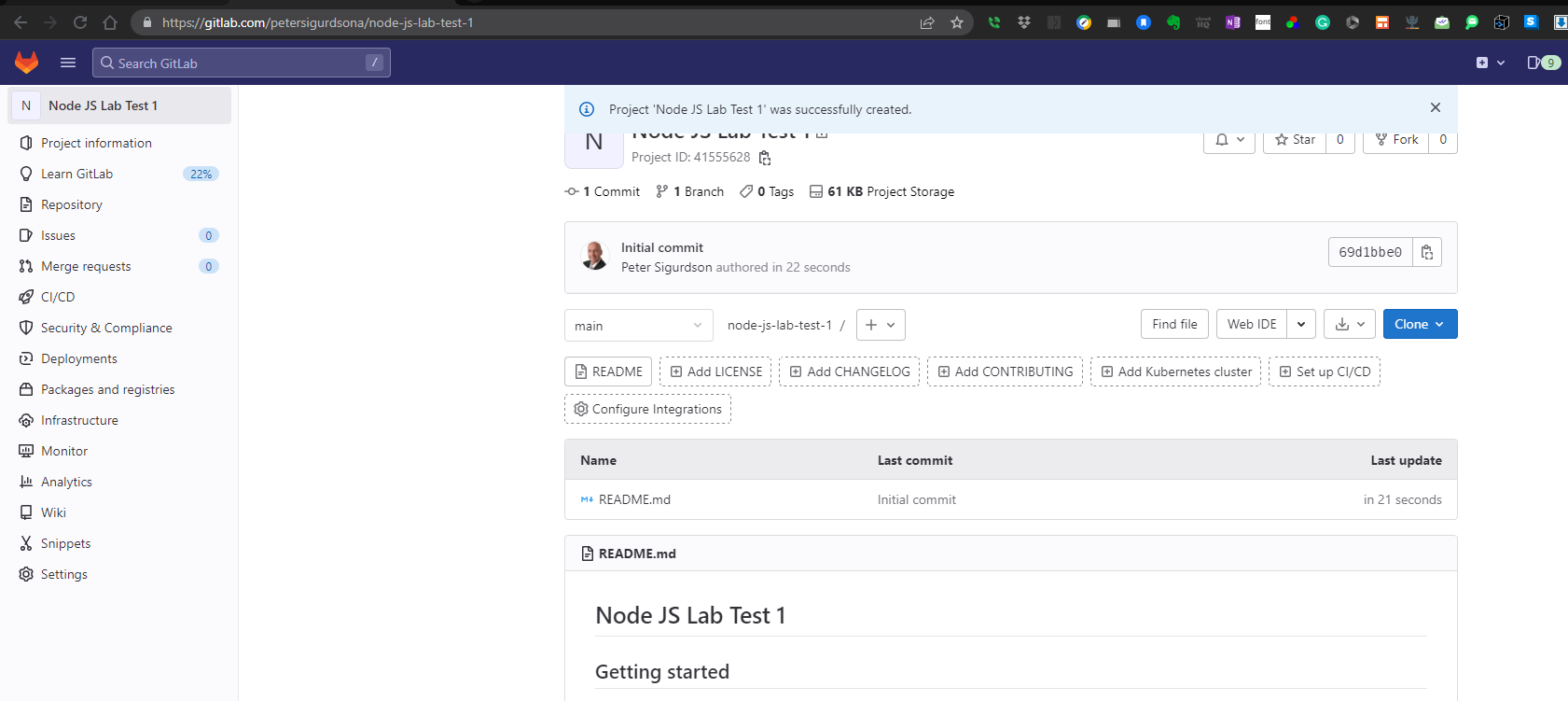This screenshot has width=1568, height=701.
Task: Open the Clone dropdown
Action: (x=1420, y=324)
